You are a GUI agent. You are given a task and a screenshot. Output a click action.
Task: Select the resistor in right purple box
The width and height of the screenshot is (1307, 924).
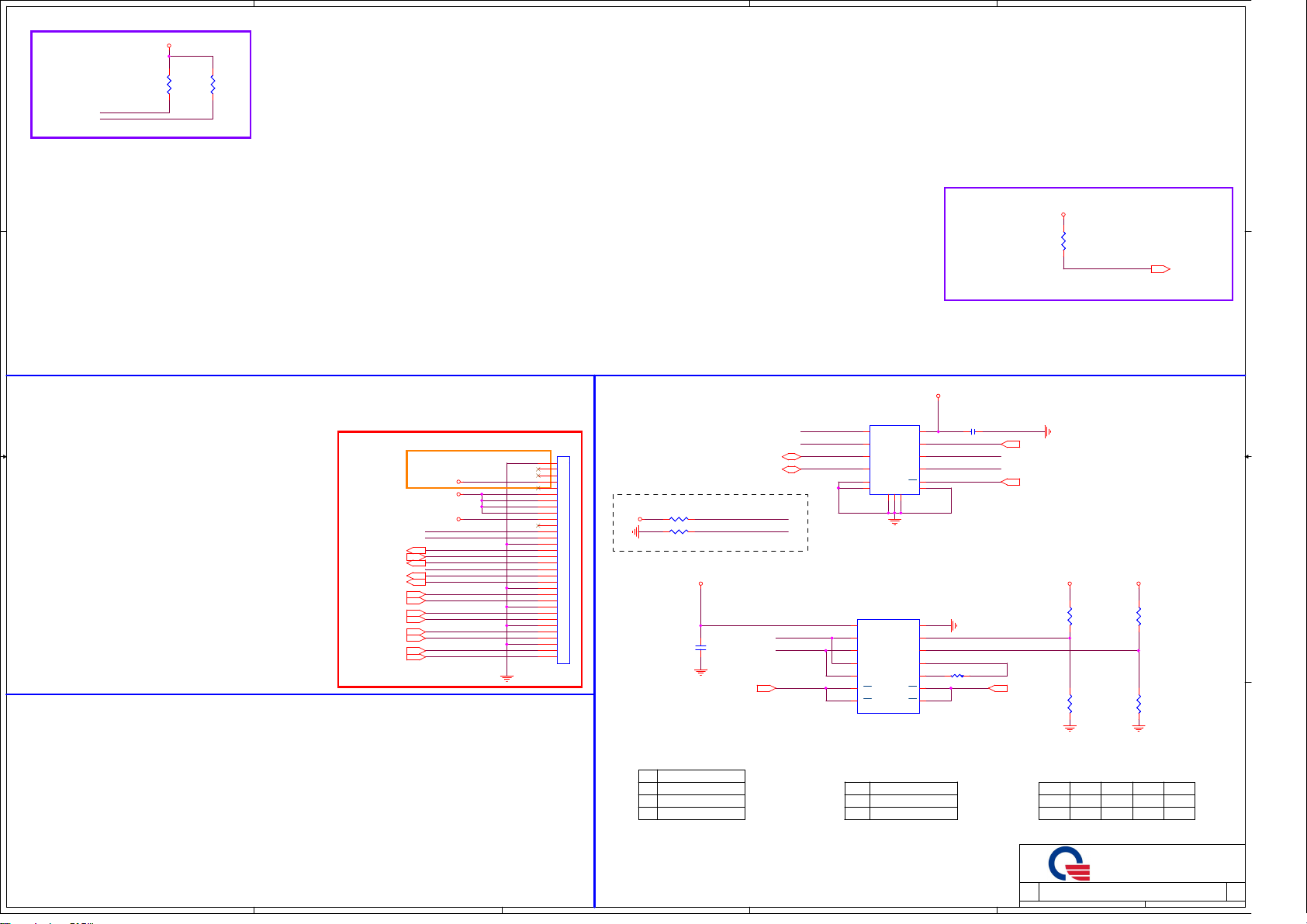(x=1063, y=241)
